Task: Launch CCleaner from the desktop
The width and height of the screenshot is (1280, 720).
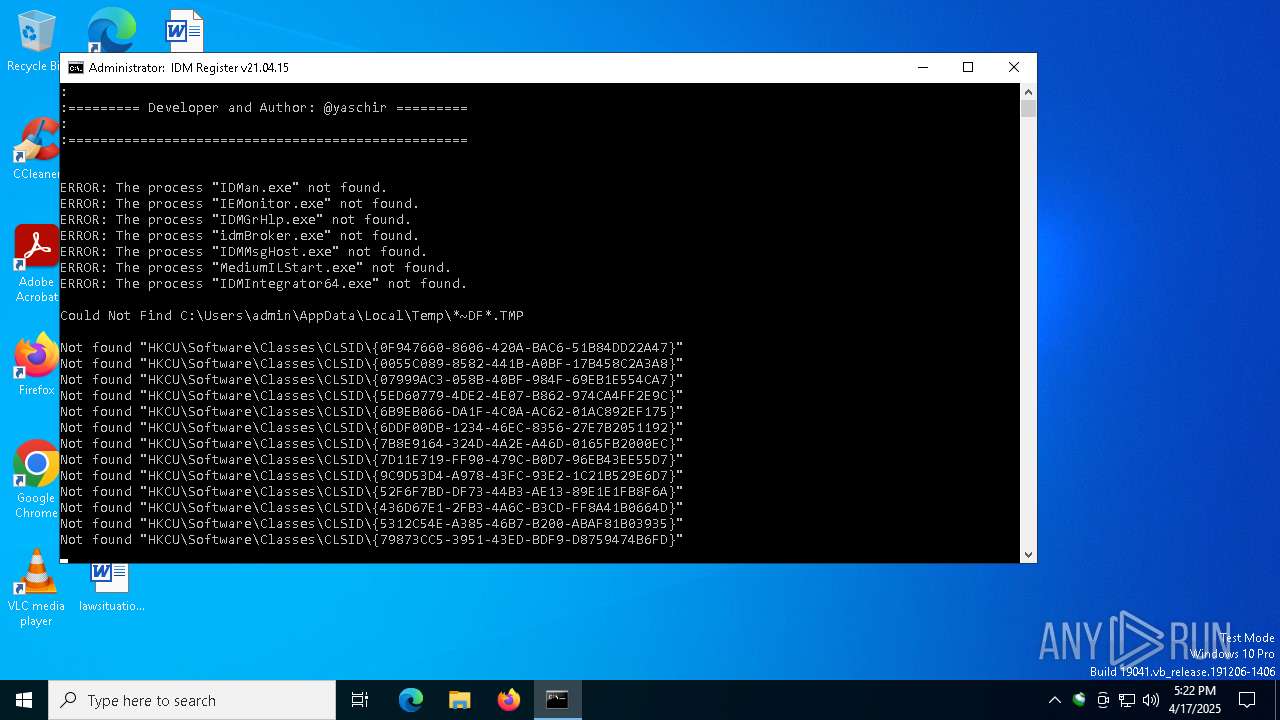Action: pos(36,150)
